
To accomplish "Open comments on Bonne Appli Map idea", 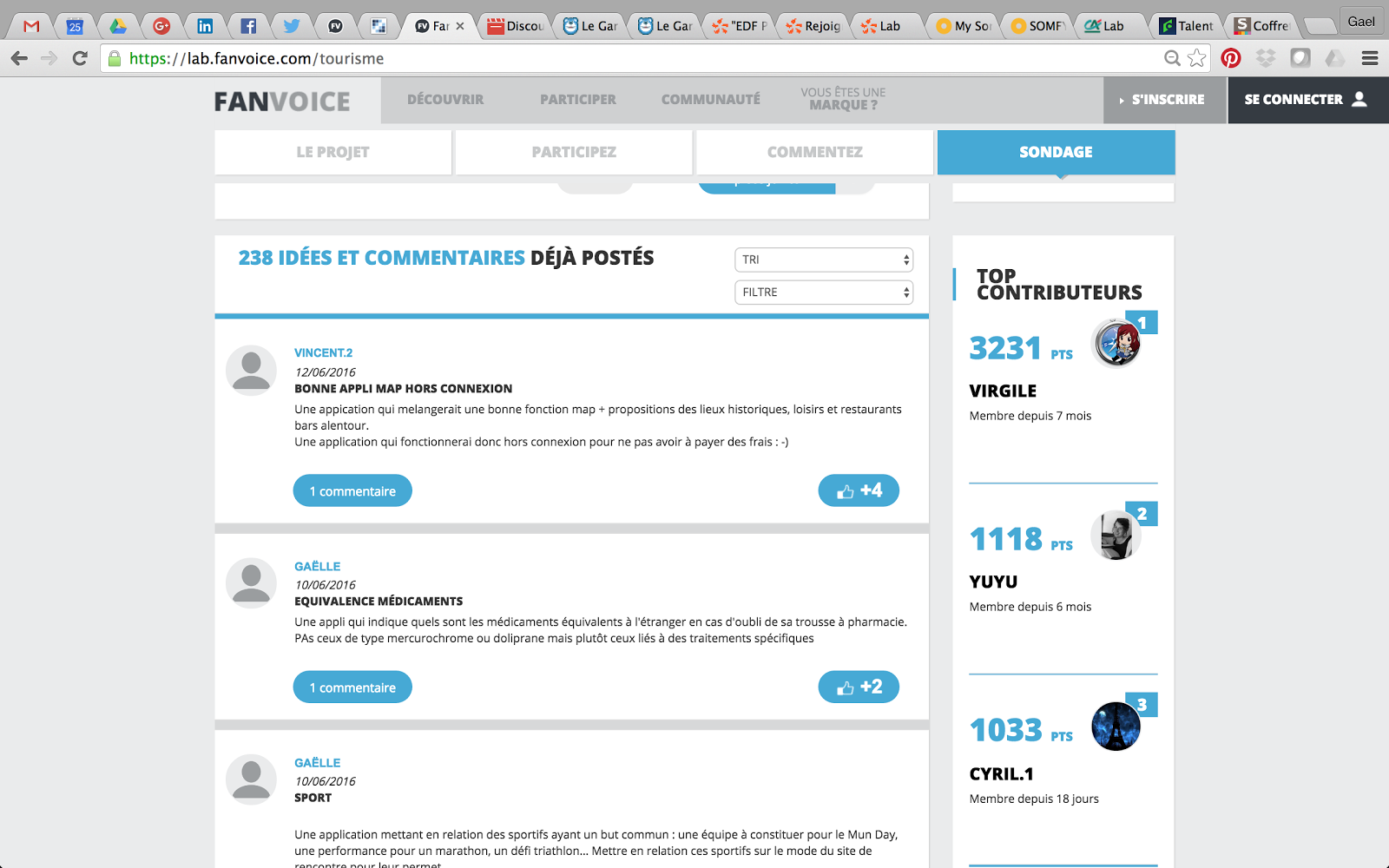I will click(352, 491).
